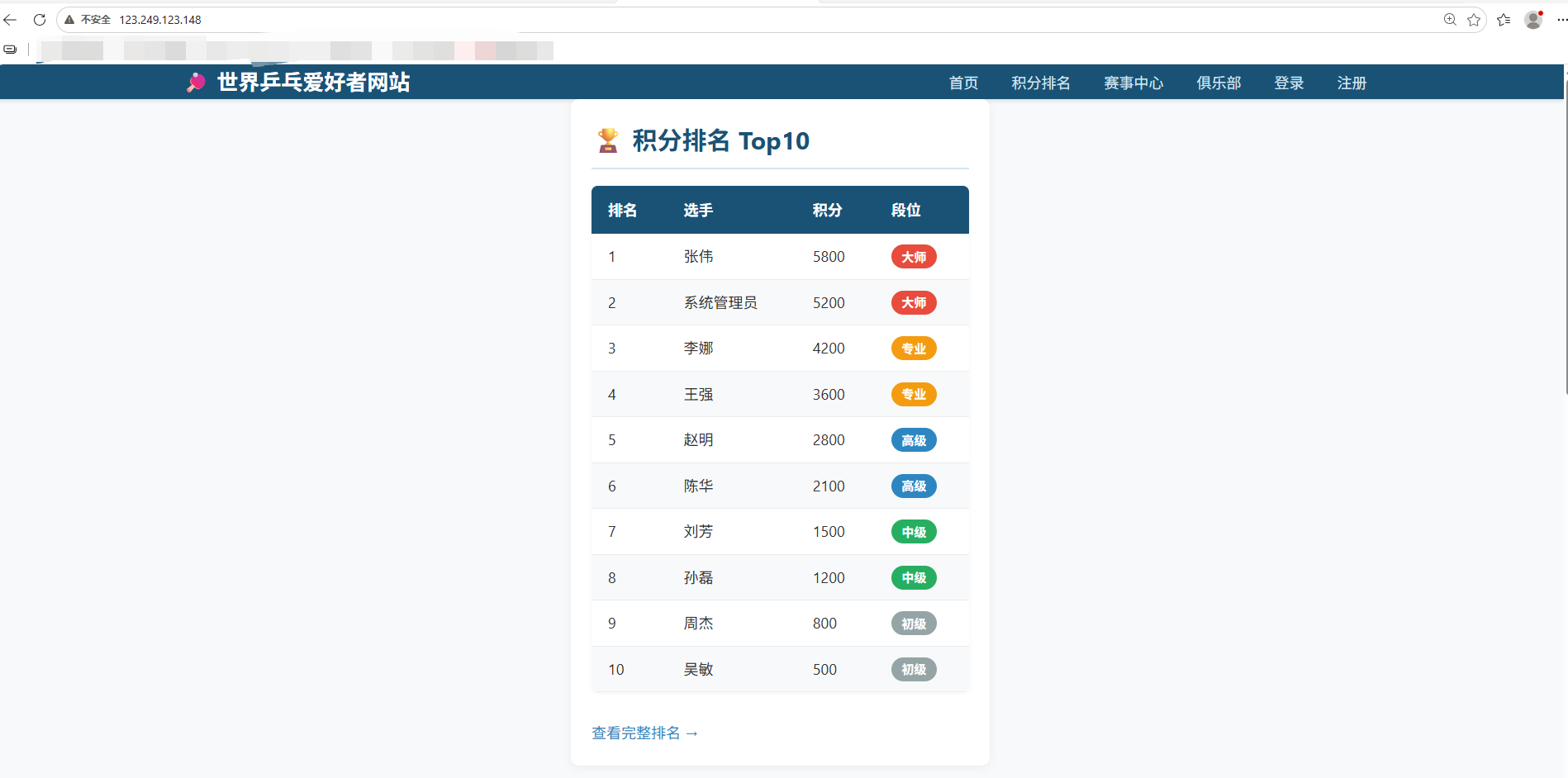The width and height of the screenshot is (1568, 778).
Task: Select player name 王强
Action: click(x=698, y=395)
